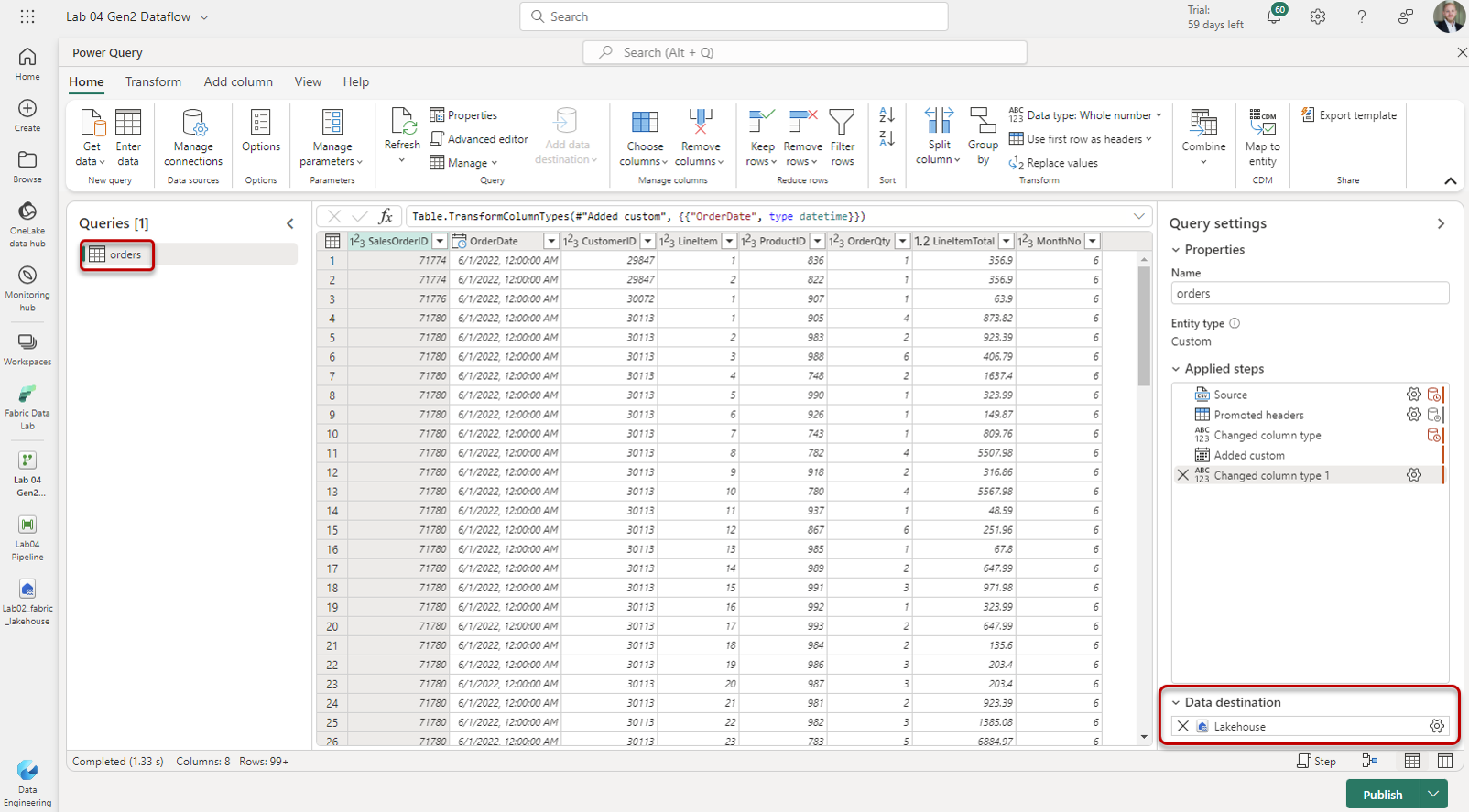
Task: Open Manage parameters dropdown
Action: coord(332,137)
